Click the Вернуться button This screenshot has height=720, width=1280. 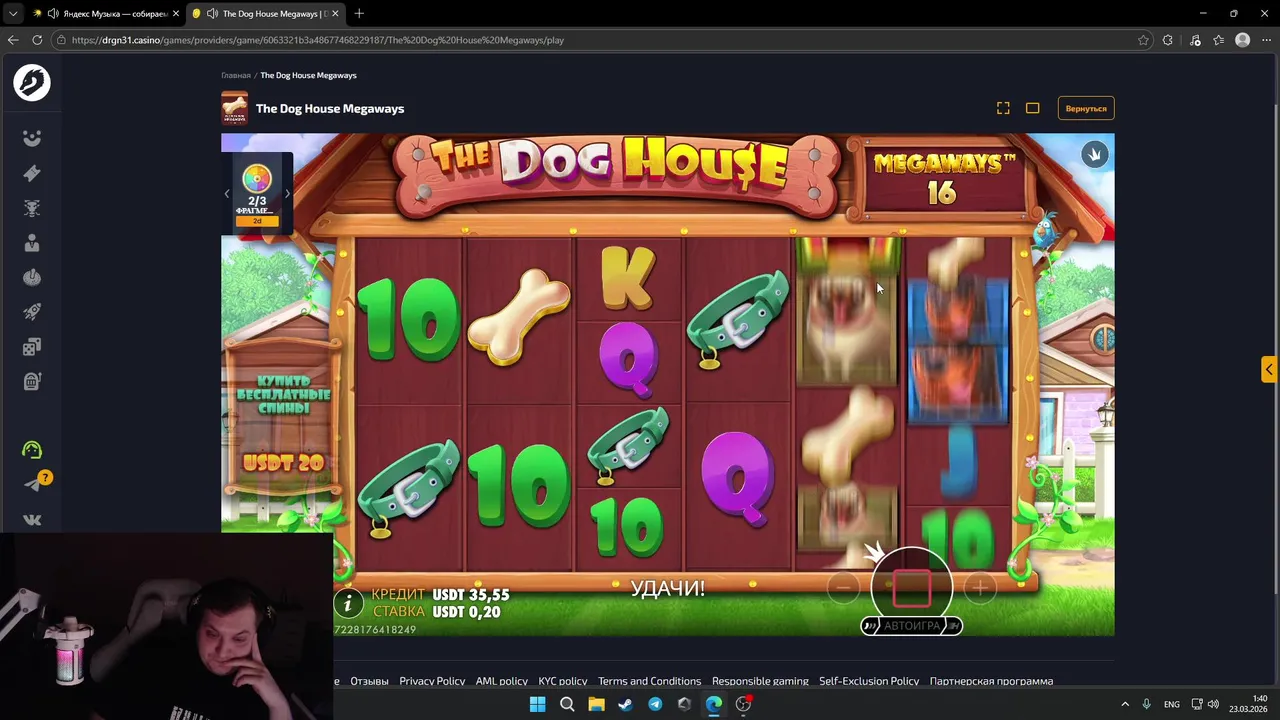pos(1086,108)
